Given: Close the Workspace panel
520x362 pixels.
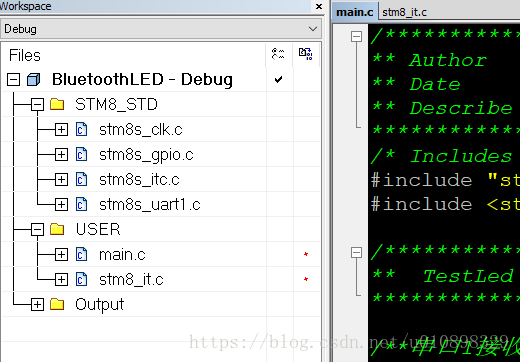Looking at the screenshot, I should 319,6.
